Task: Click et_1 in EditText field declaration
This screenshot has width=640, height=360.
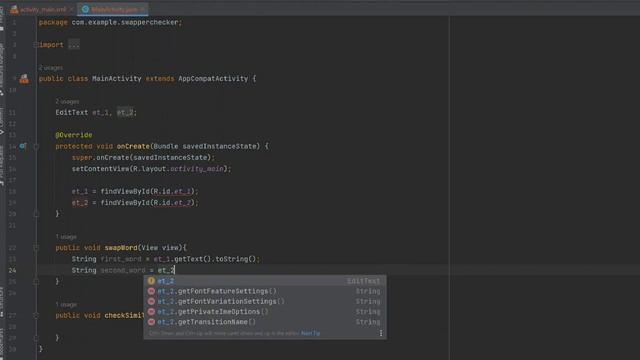Action: pos(100,113)
